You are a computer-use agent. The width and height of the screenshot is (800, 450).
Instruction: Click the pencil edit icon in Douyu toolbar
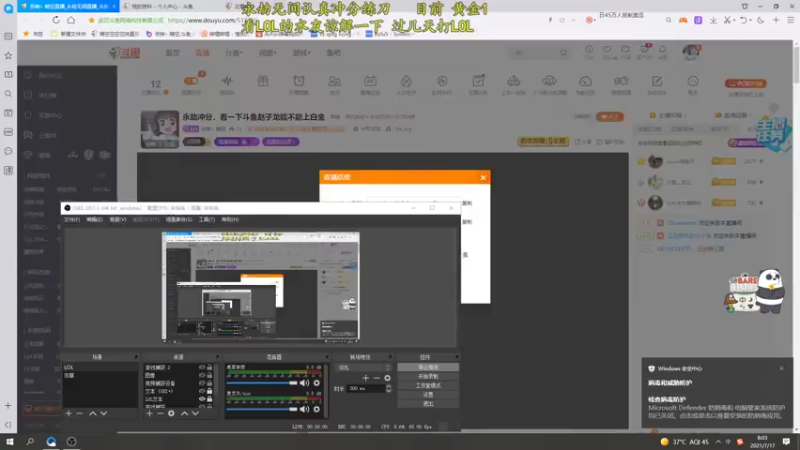(657, 81)
